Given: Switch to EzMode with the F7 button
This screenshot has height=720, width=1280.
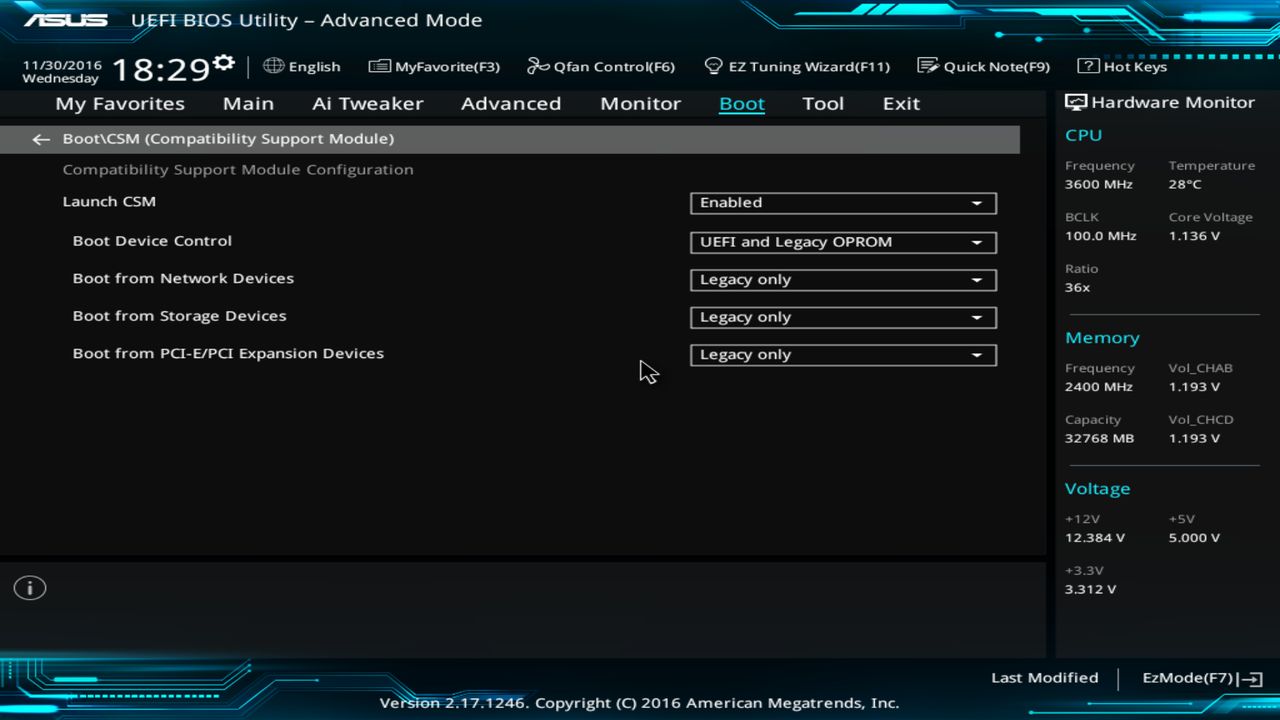Looking at the screenshot, I should click(x=1199, y=677).
